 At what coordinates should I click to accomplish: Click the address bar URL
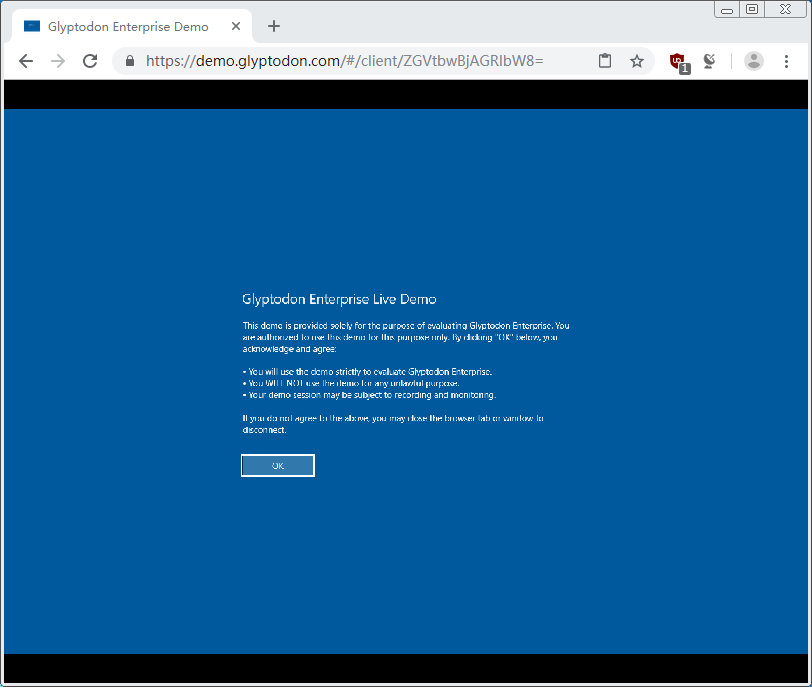pos(344,61)
